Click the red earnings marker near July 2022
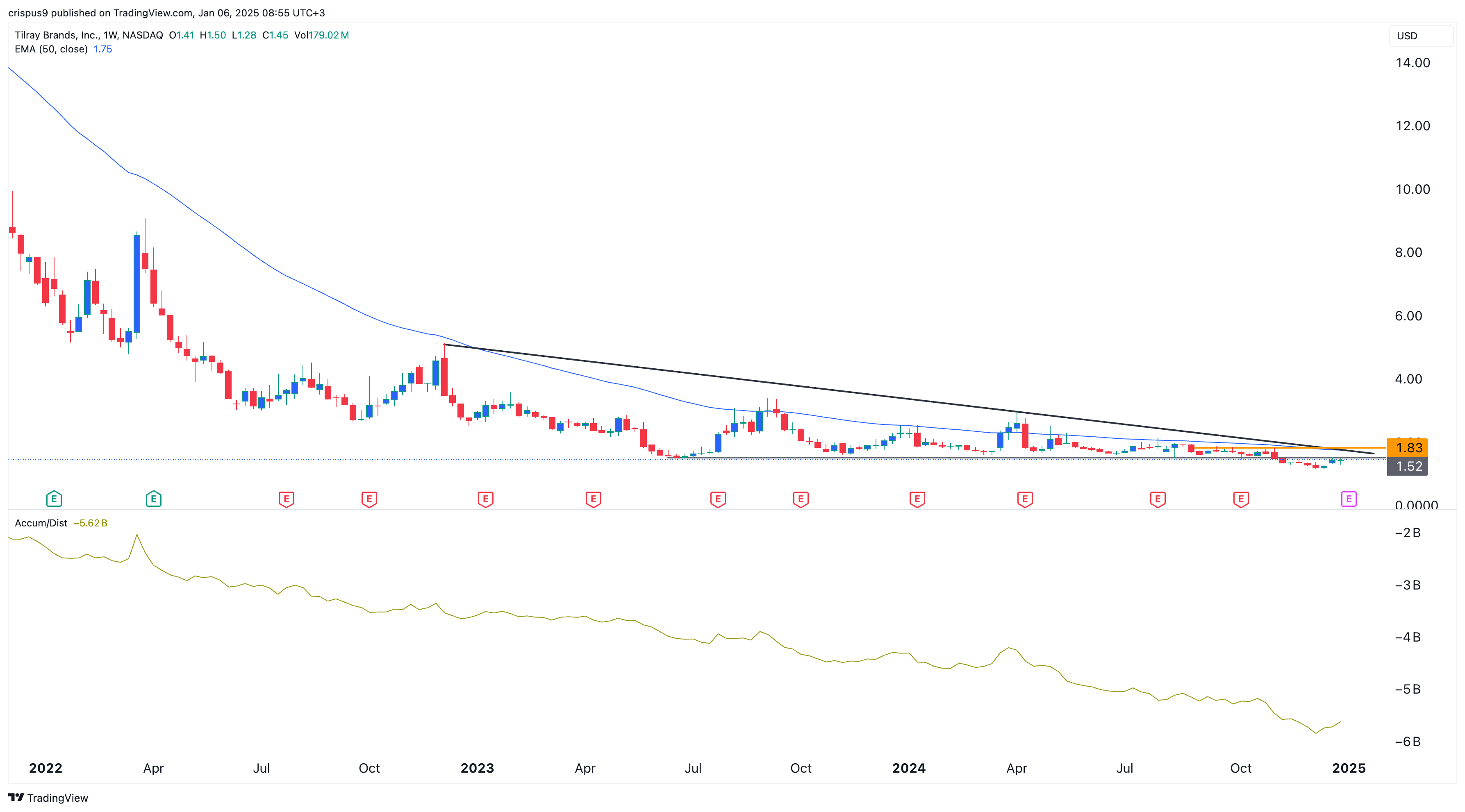This screenshot has width=1465, height=812. tap(287, 499)
